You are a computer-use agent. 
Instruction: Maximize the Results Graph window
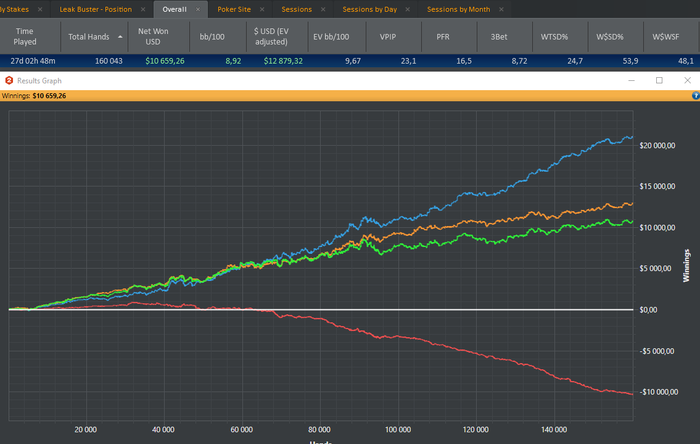click(659, 80)
